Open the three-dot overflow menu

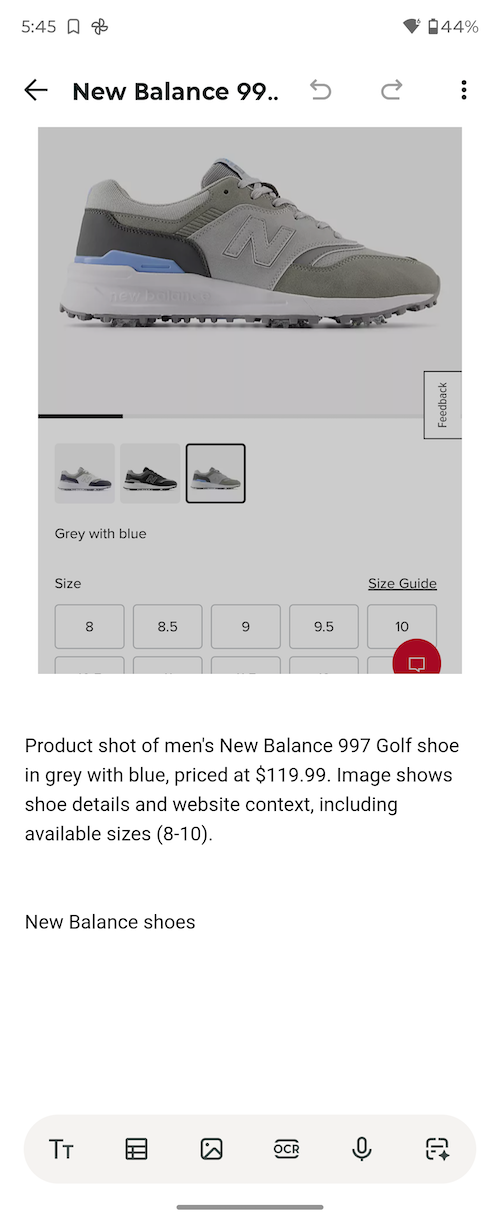[463, 91]
